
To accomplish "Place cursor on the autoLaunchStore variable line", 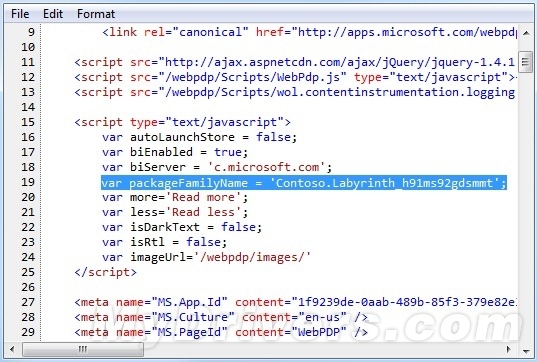I will [x=199, y=137].
